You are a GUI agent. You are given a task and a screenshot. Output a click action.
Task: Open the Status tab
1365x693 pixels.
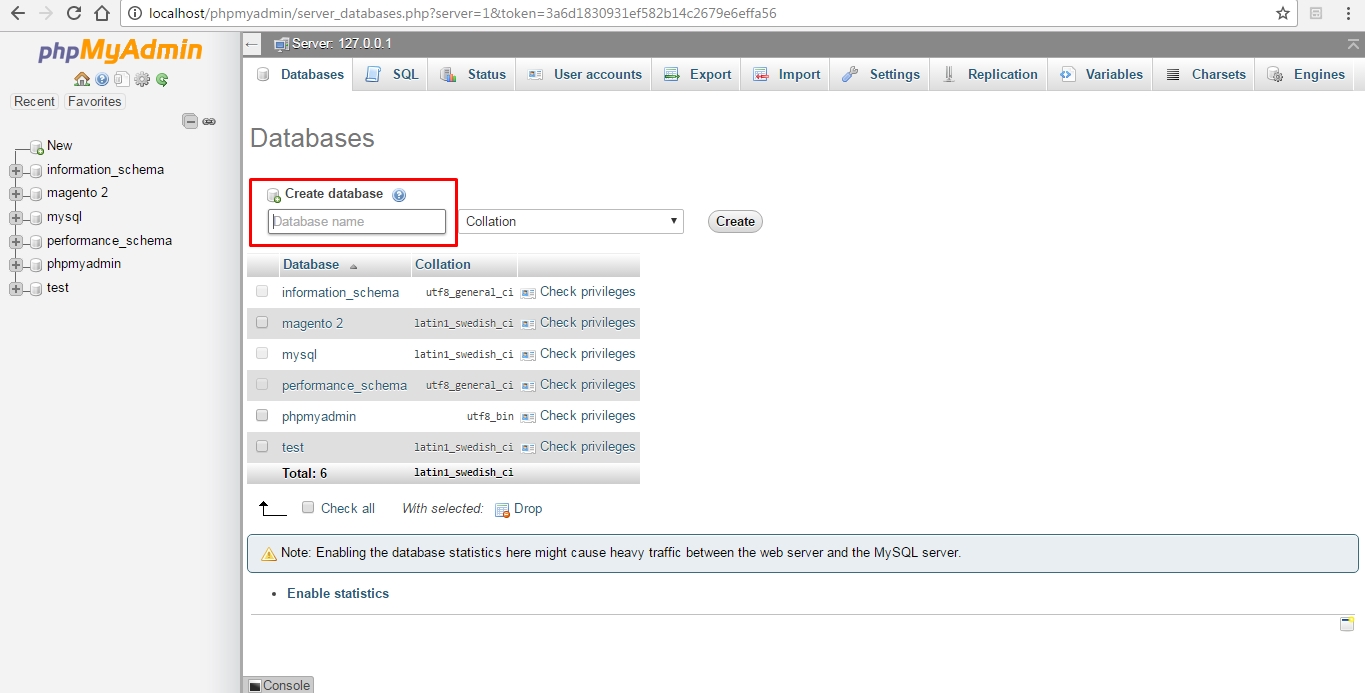click(x=473, y=74)
